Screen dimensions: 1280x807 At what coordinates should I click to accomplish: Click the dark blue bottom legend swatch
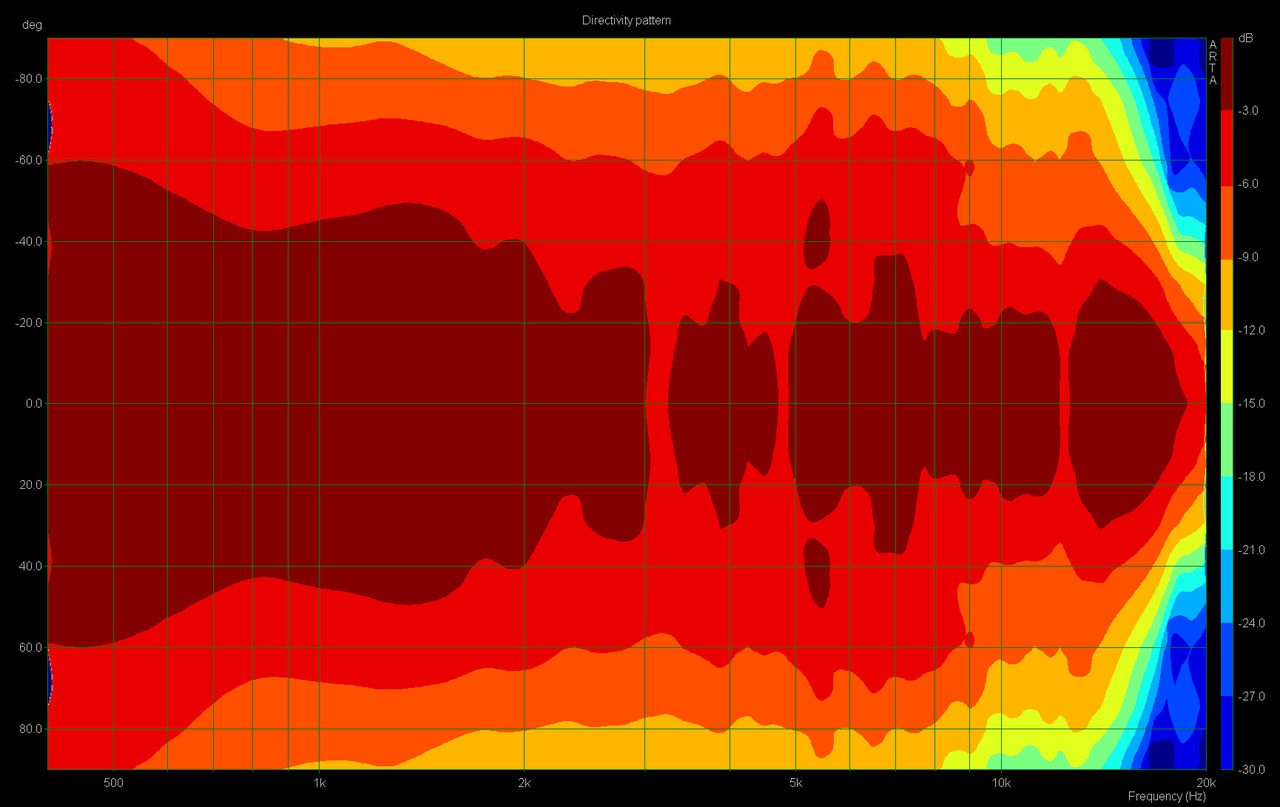[x=1227, y=733]
